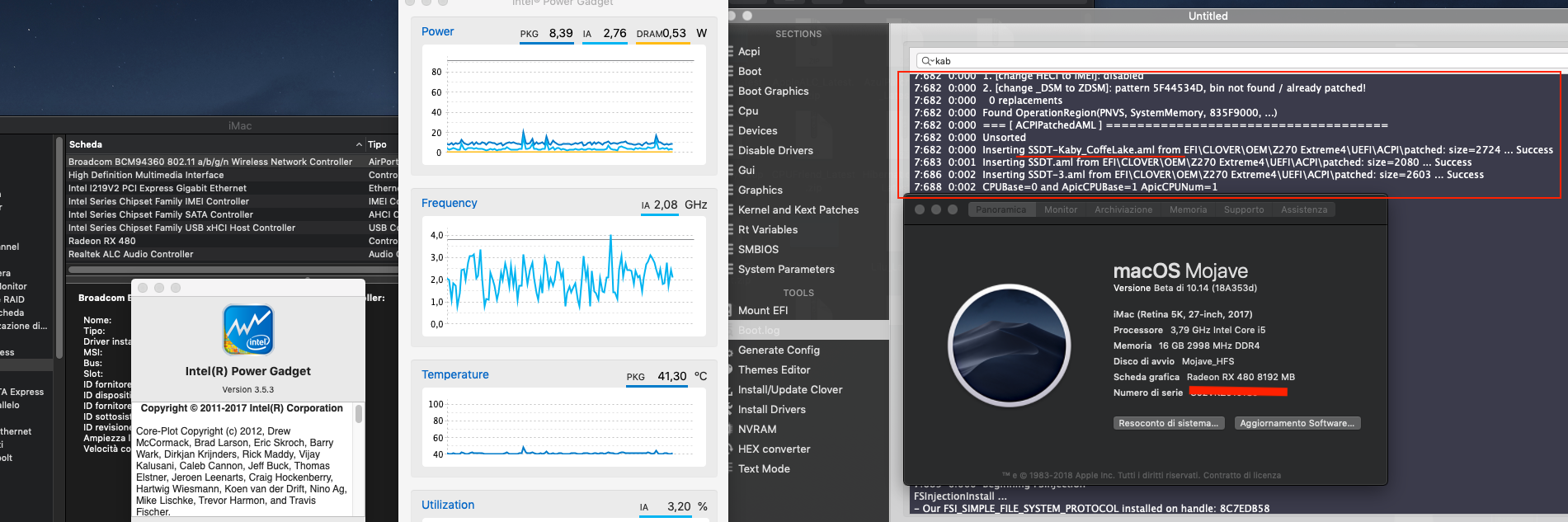This screenshot has height=522, width=1568.
Task: Select the Intel USB xHCI Host Controller row
Action: tap(232, 228)
